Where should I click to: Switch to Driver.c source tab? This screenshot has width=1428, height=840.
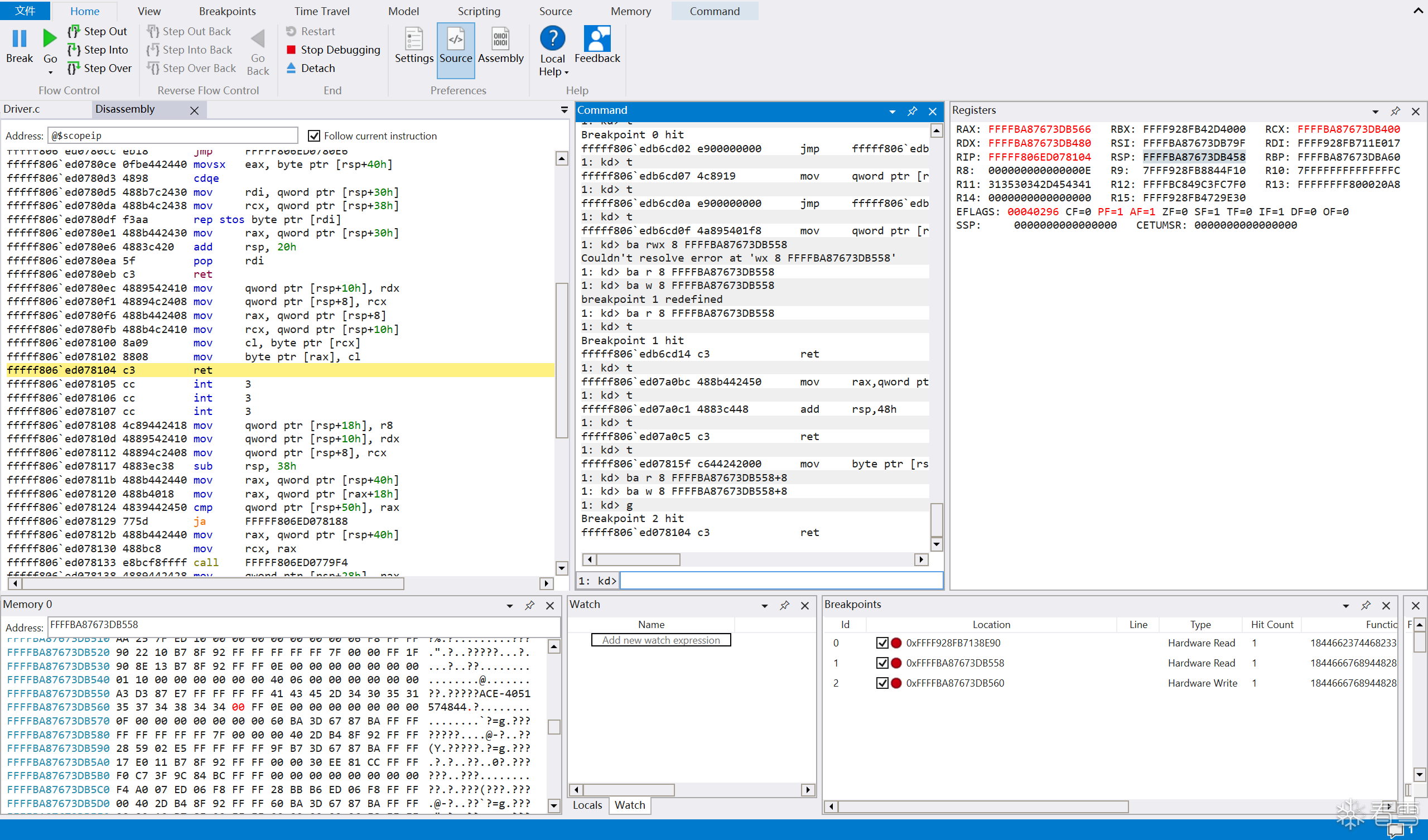coord(22,109)
